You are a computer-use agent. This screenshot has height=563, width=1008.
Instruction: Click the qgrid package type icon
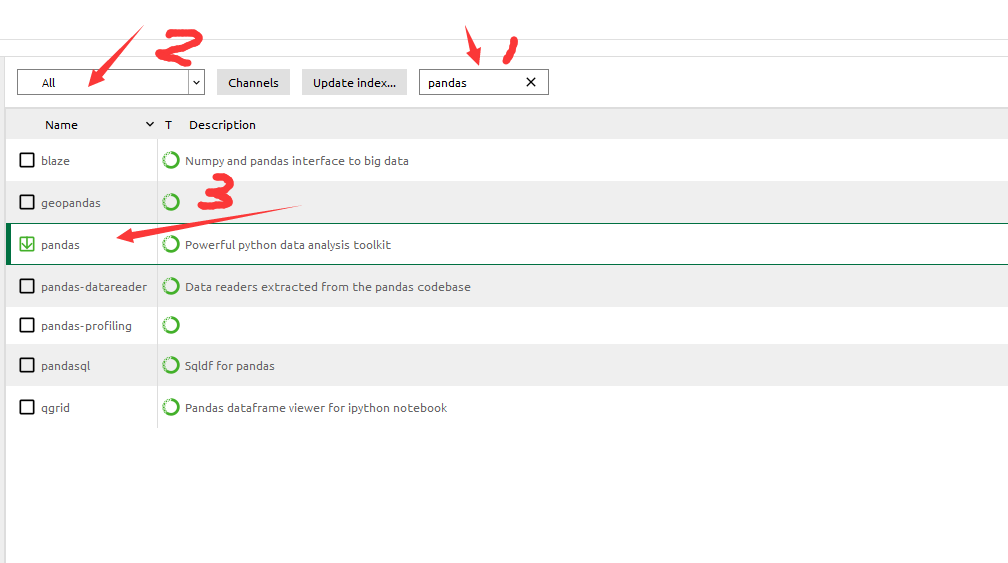coord(171,407)
